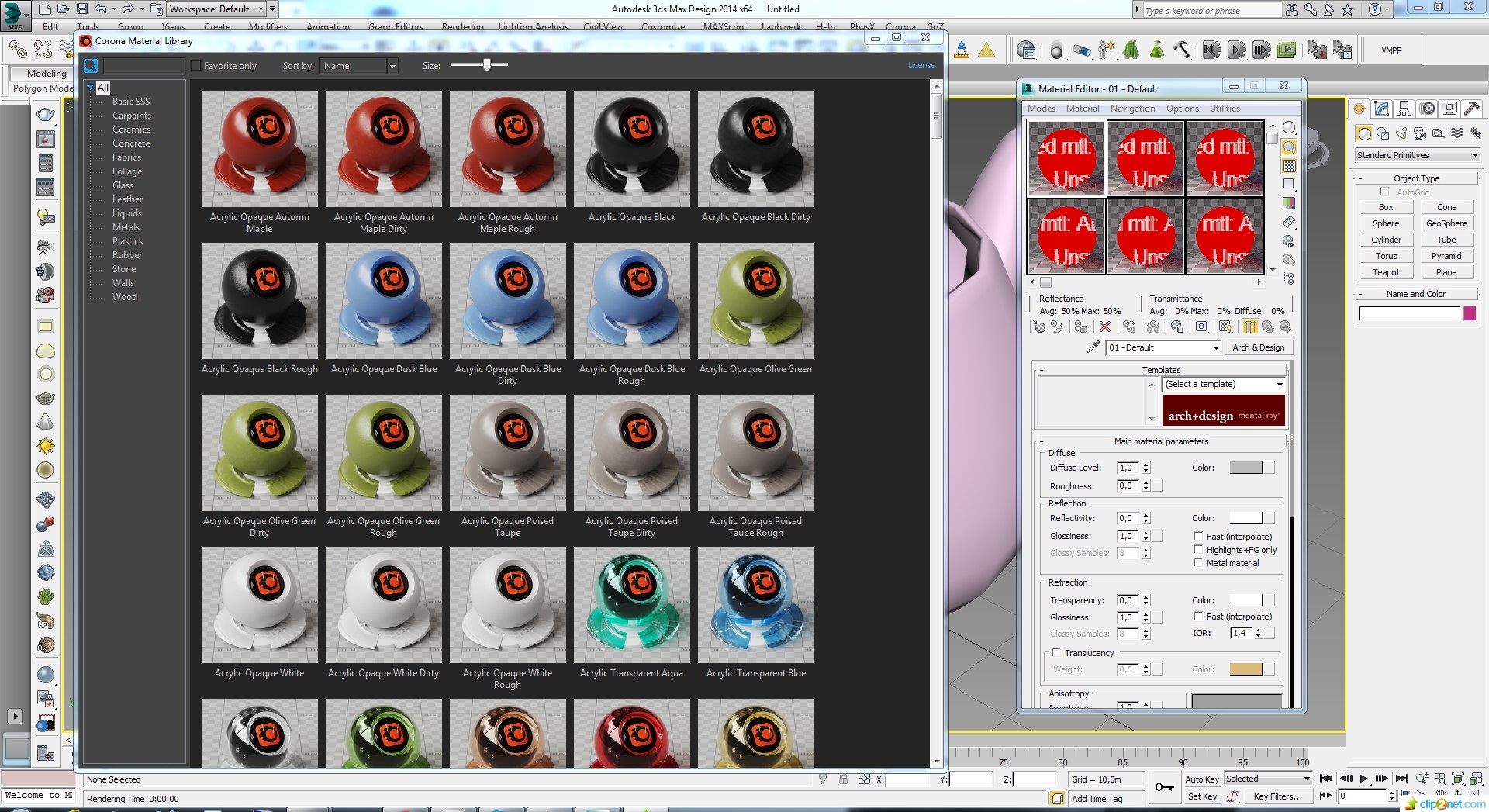Toggle checkered Background icon in Material Editor
Image resolution: width=1489 pixels, height=812 pixels.
[x=1289, y=165]
